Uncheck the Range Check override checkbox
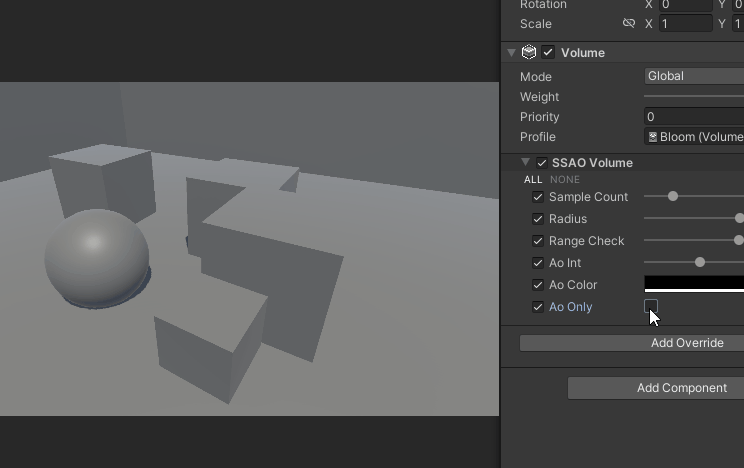This screenshot has height=468, width=744. pyautogui.click(x=538, y=241)
